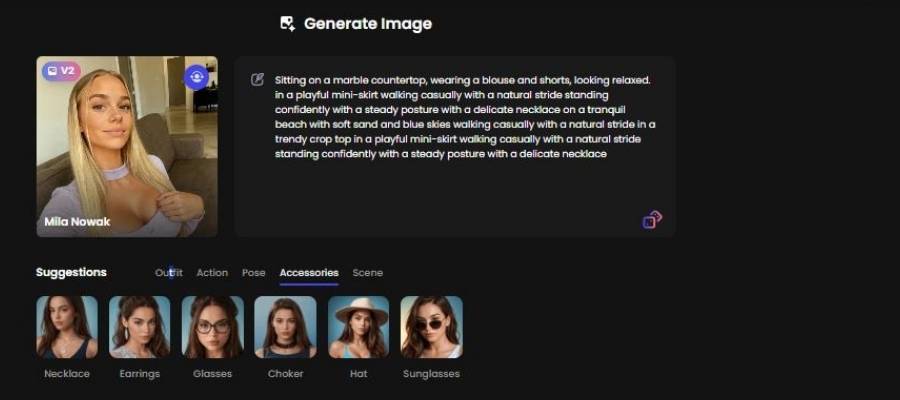Switch to the Scene suggestions tab

pyautogui.click(x=367, y=273)
